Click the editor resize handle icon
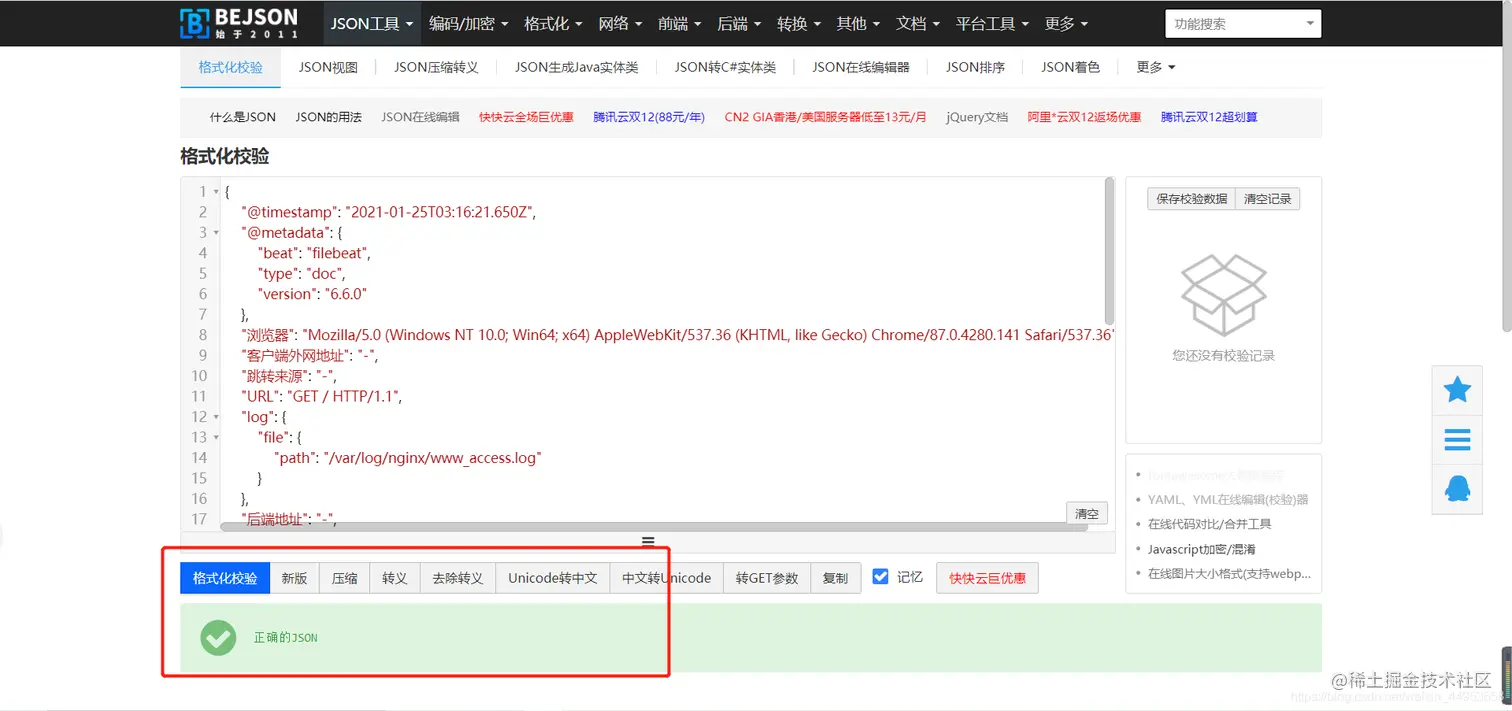Image resolution: width=1512 pixels, height=711 pixels. point(648,542)
